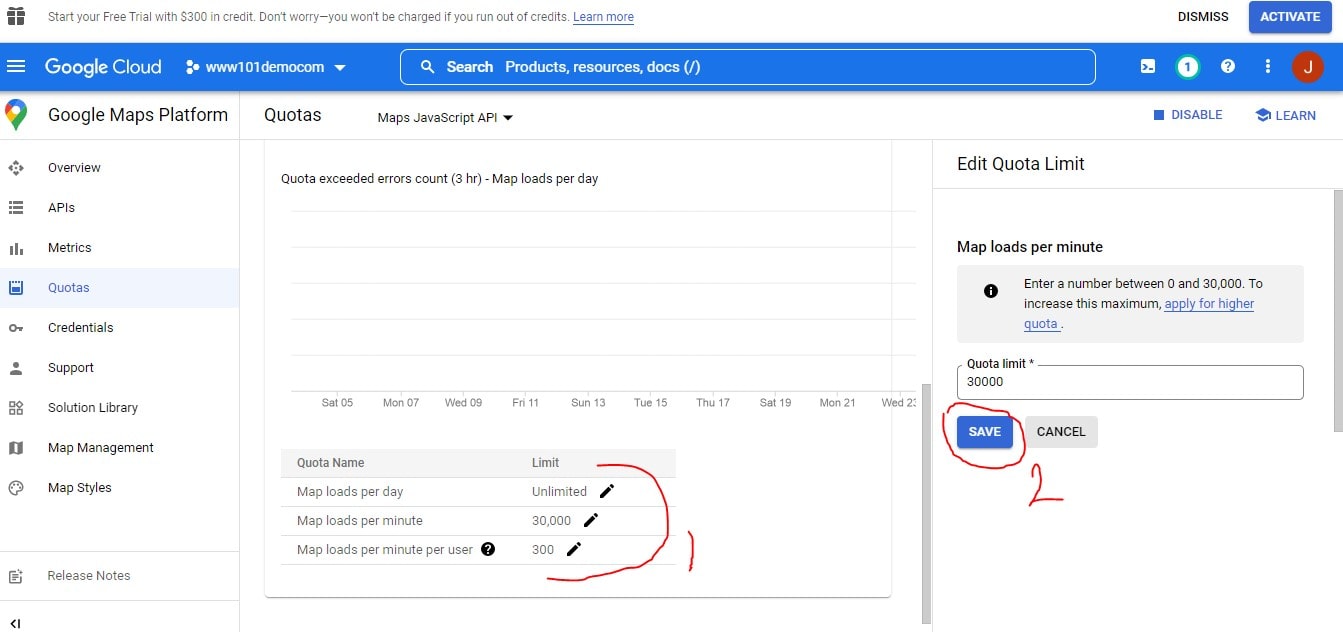Viewport: 1343px width, 632px height.
Task: Open the help question mark icon
Action: (1228, 67)
